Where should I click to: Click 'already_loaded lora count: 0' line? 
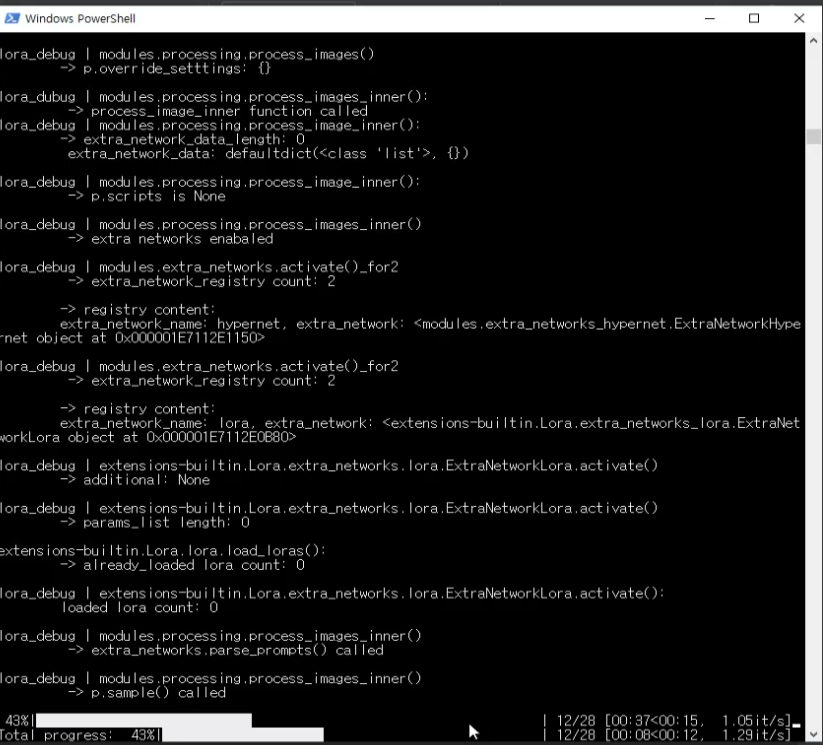click(x=182, y=565)
